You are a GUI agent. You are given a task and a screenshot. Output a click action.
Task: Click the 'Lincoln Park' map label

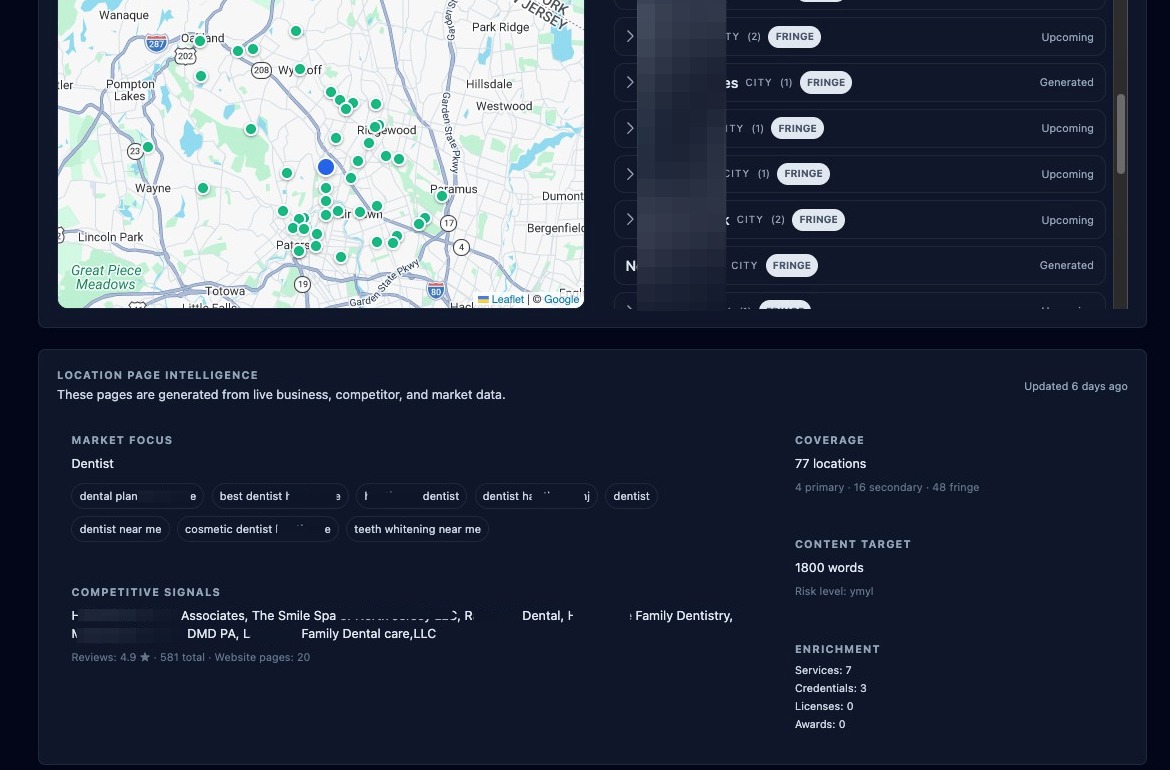110,237
